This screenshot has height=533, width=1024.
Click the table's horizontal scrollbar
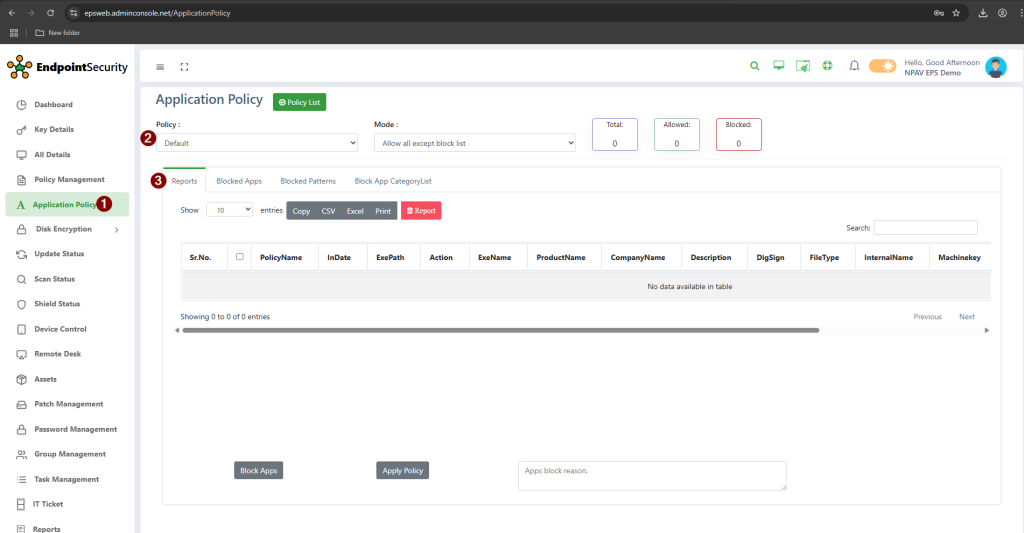click(500, 330)
